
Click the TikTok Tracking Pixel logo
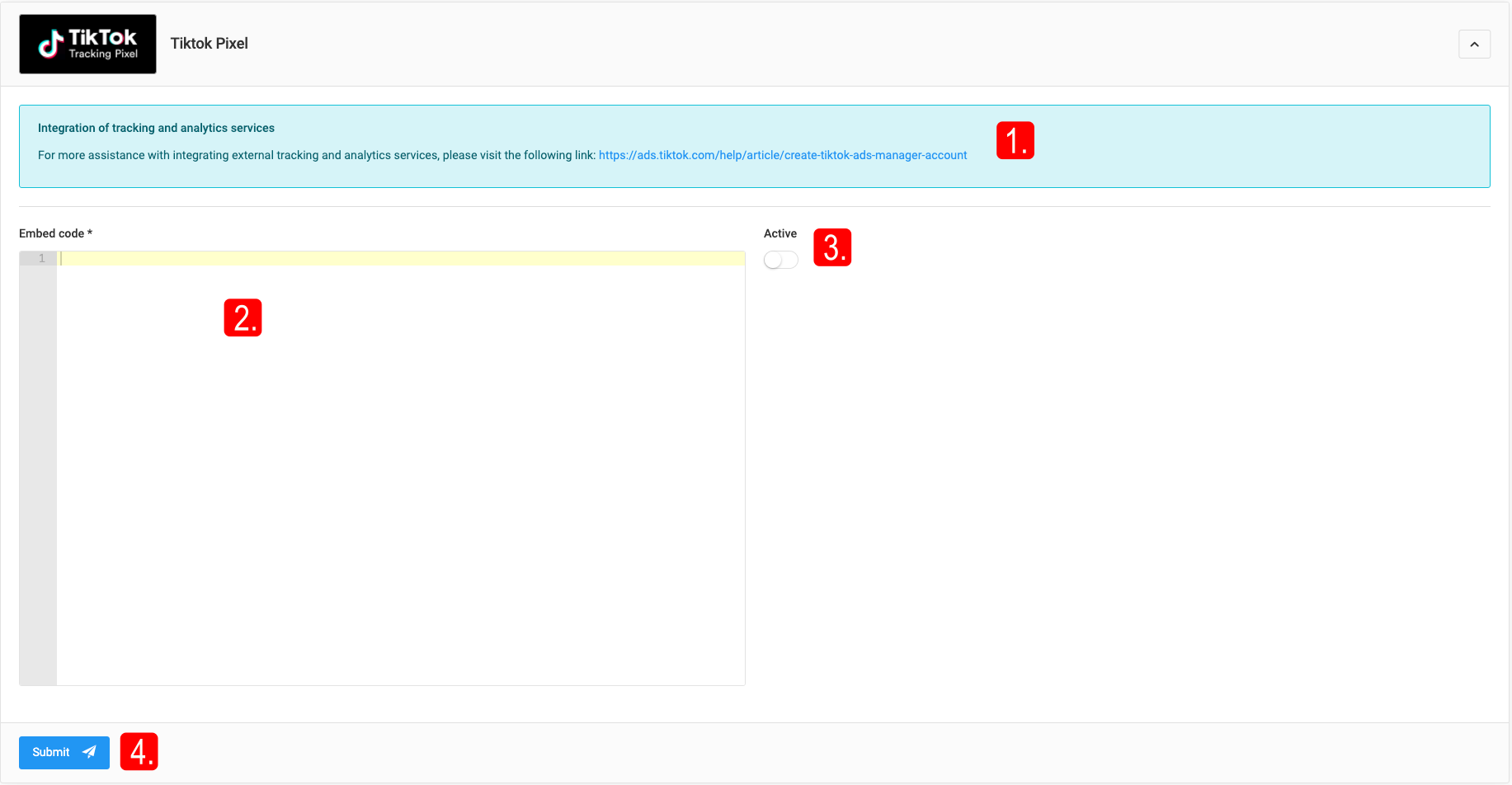coord(87,44)
